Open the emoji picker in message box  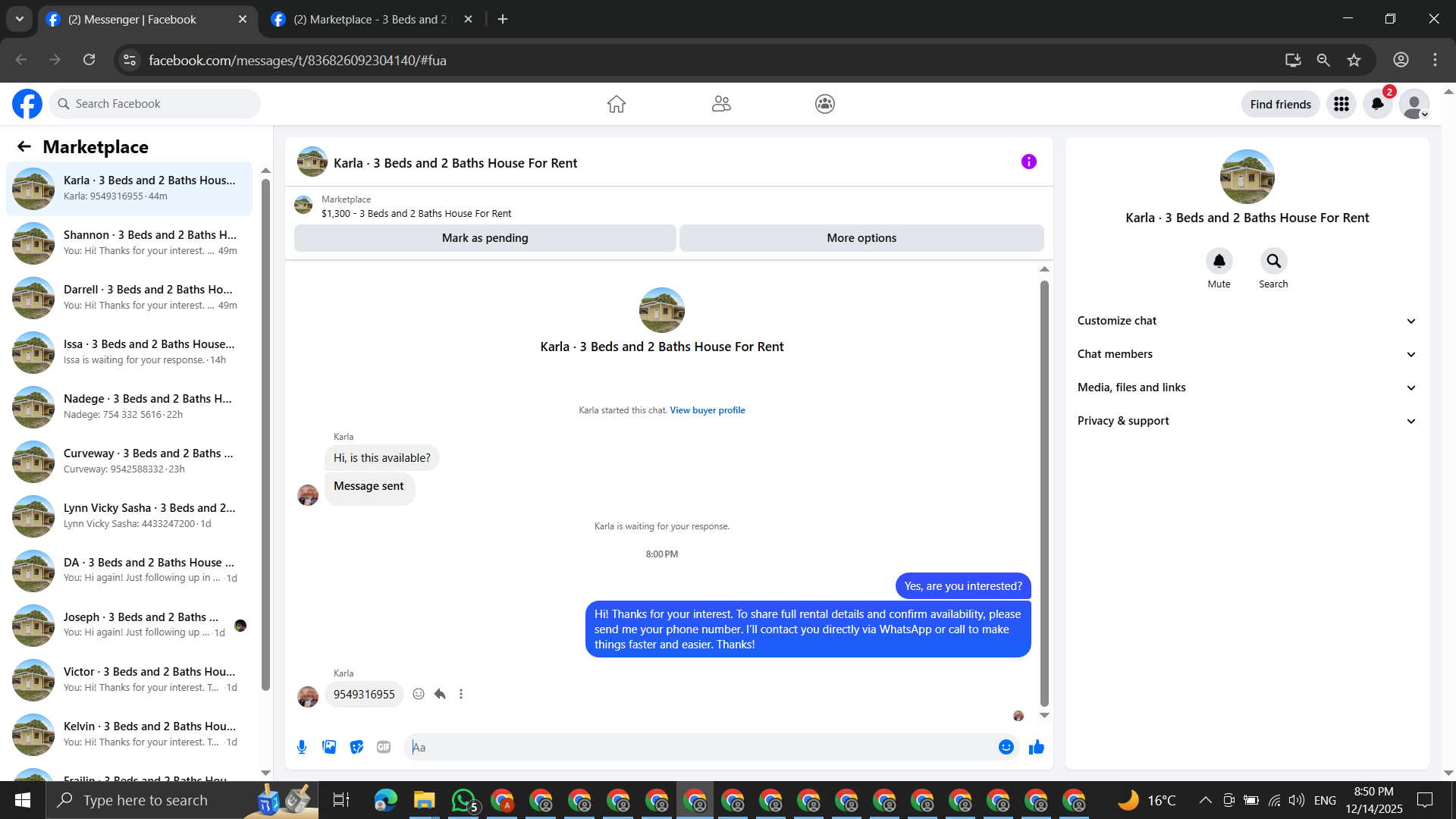click(1006, 747)
